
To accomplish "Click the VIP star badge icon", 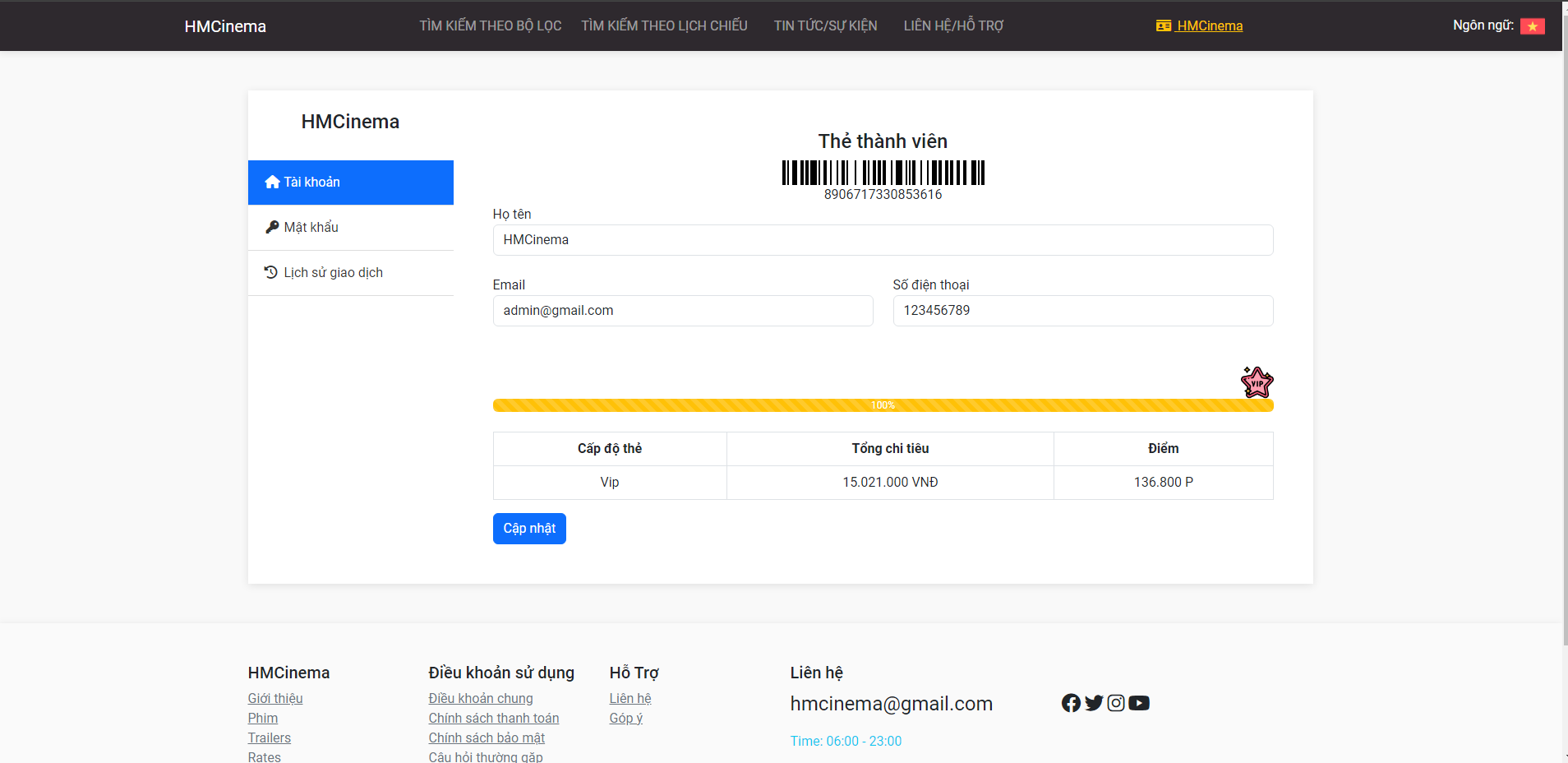I will (1257, 382).
